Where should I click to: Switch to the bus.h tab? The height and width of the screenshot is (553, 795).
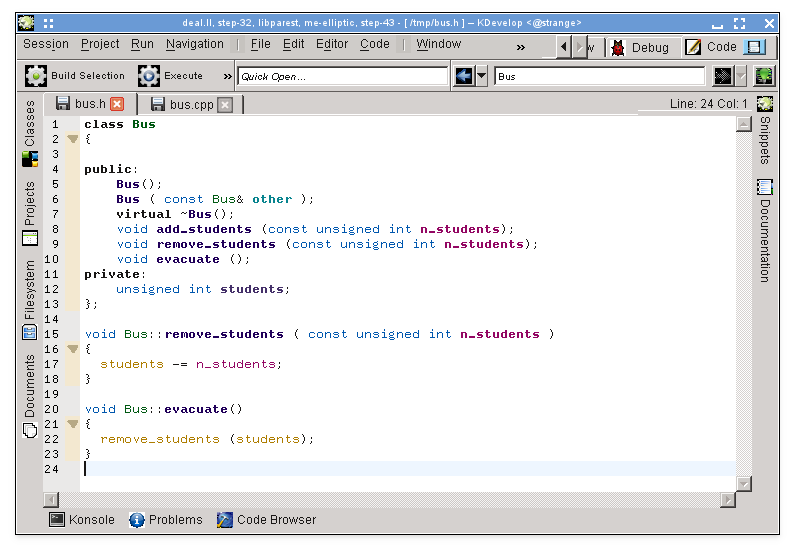tap(90, 104)
